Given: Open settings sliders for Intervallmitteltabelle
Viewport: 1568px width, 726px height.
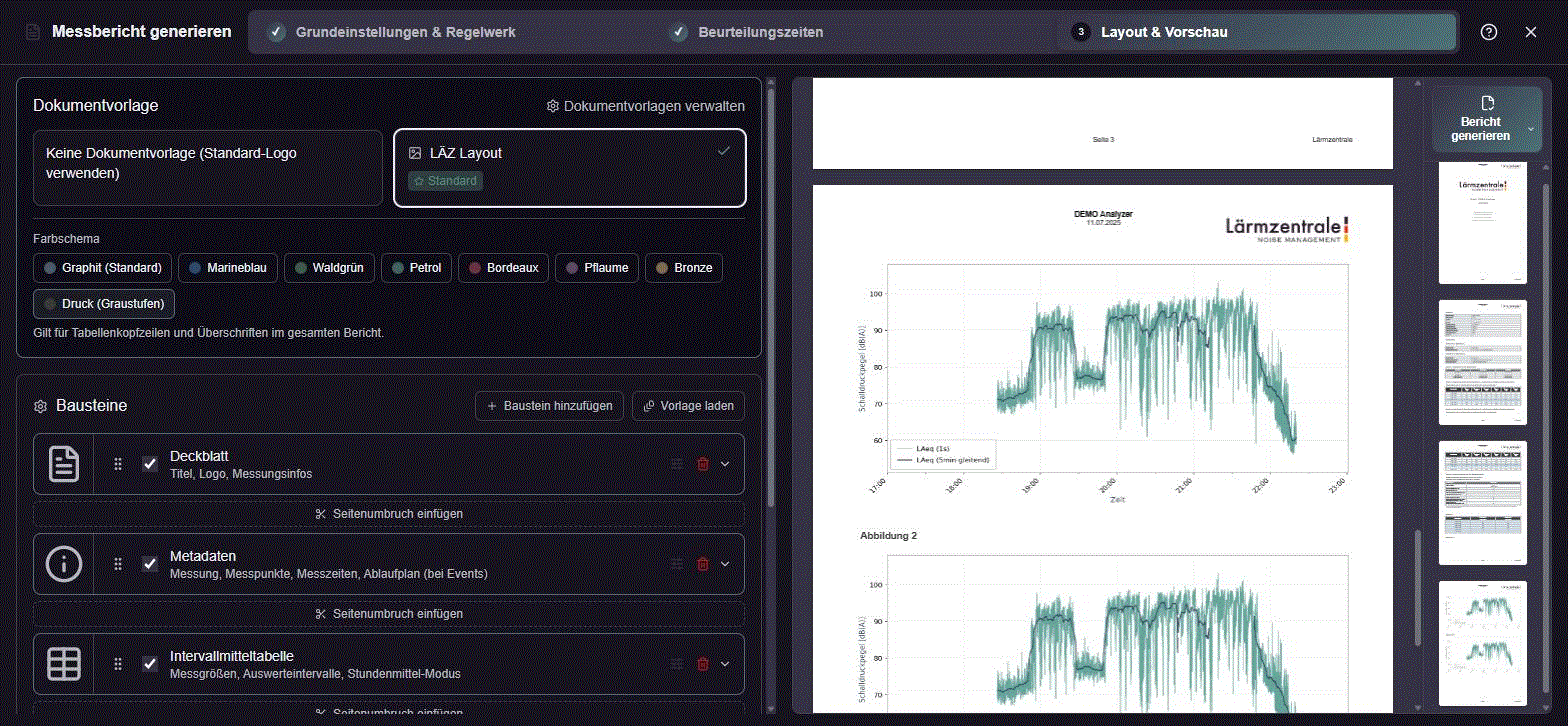Looking at the screenshot, I should [x=677, y=664].
